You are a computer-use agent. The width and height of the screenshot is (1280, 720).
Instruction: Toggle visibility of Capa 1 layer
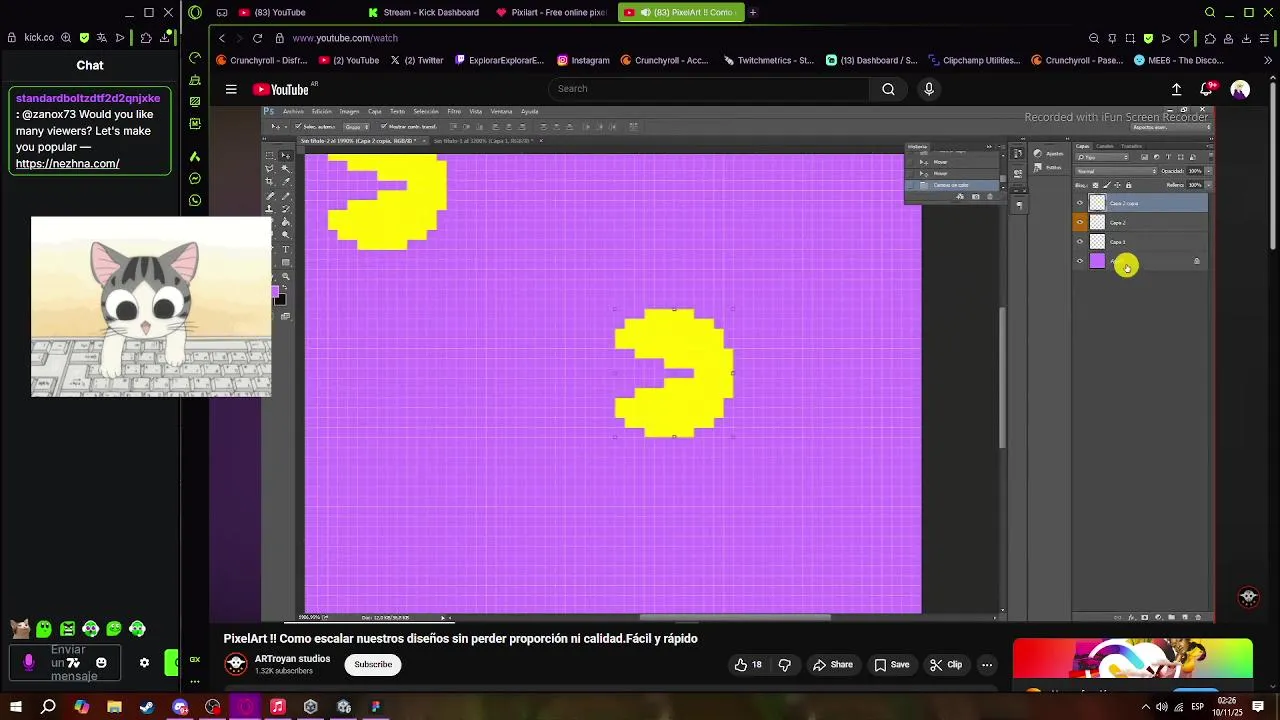coord(1079,242)
